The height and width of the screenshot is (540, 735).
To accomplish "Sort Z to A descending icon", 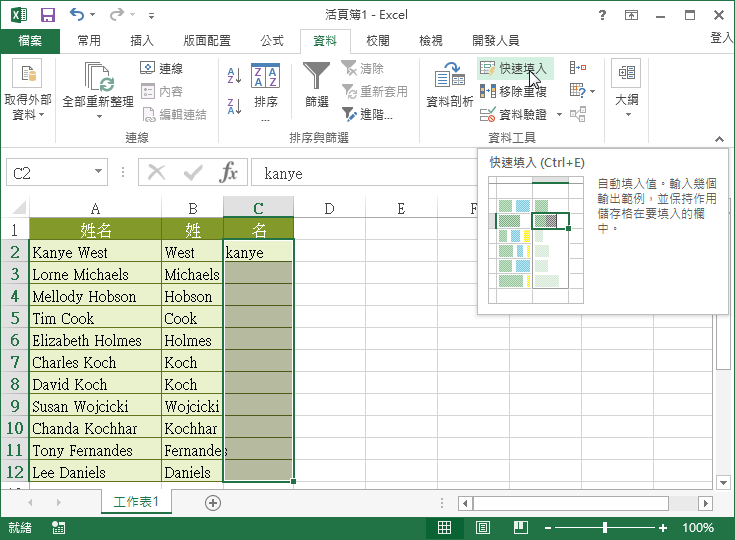I will (x=234, y=106).
